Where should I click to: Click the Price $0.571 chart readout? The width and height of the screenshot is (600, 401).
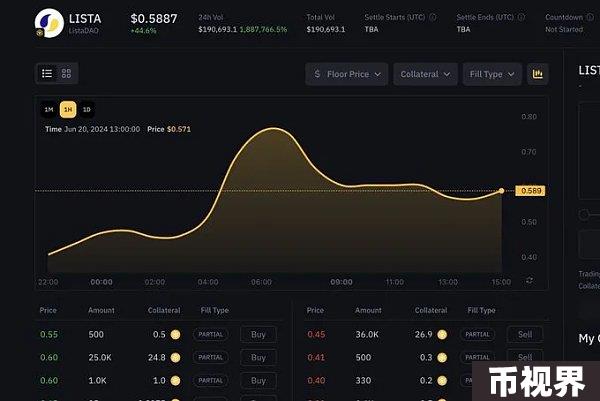coord(169,129)
